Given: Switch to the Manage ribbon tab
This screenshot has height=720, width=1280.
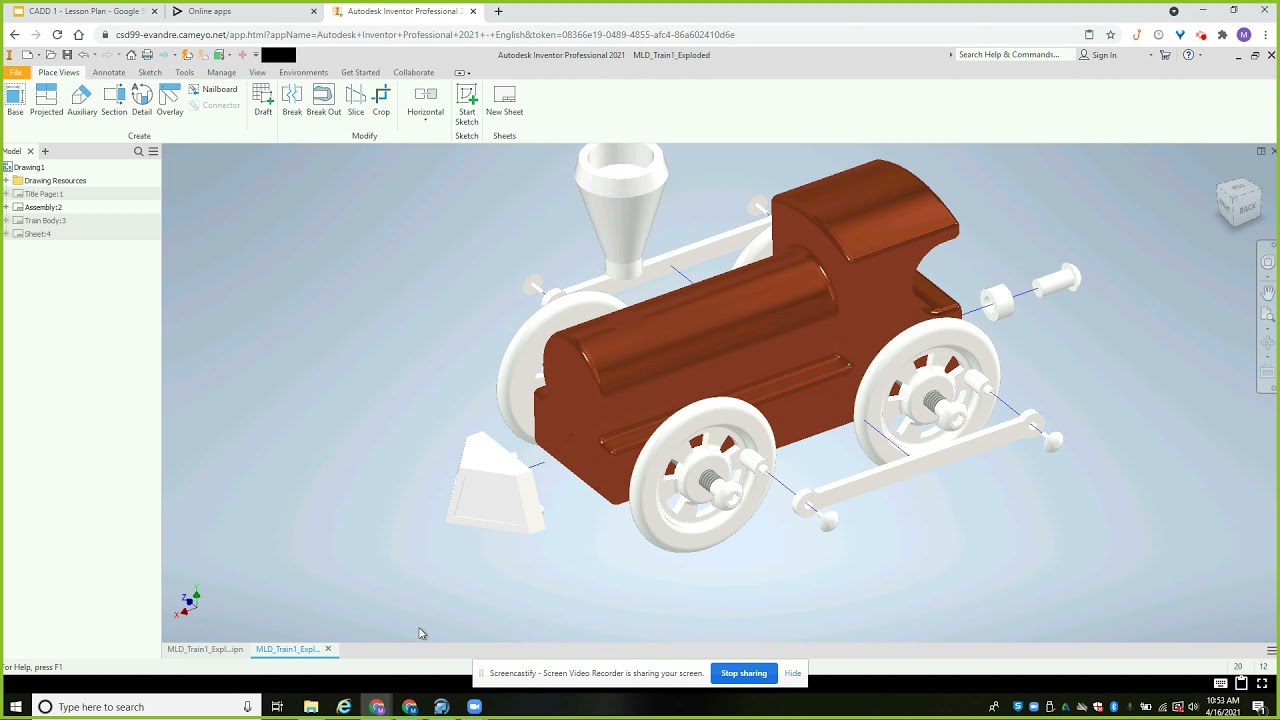Looking at the screenshot, I should click(221, 72).
